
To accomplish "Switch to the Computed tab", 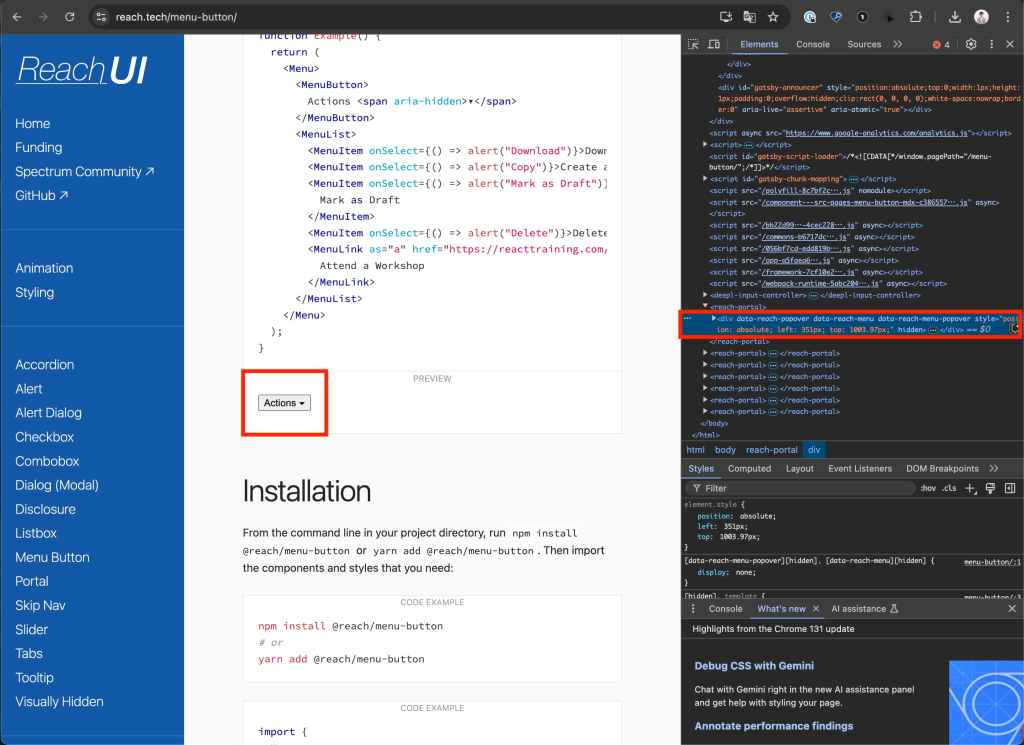I will click(x=749, y=468).
